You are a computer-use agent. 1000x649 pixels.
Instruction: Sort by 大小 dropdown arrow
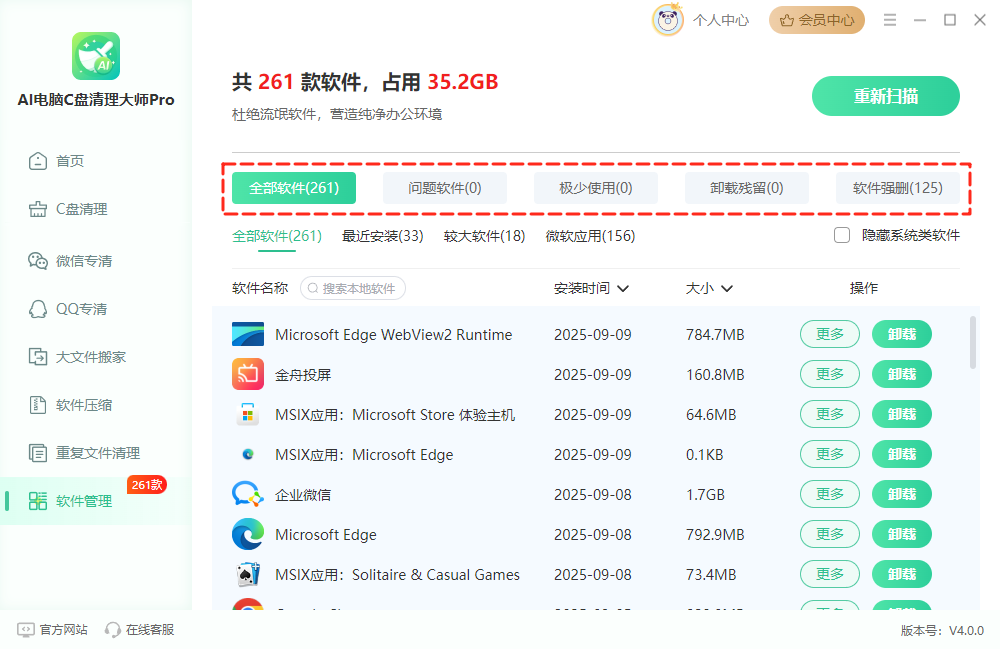(726, 289)
